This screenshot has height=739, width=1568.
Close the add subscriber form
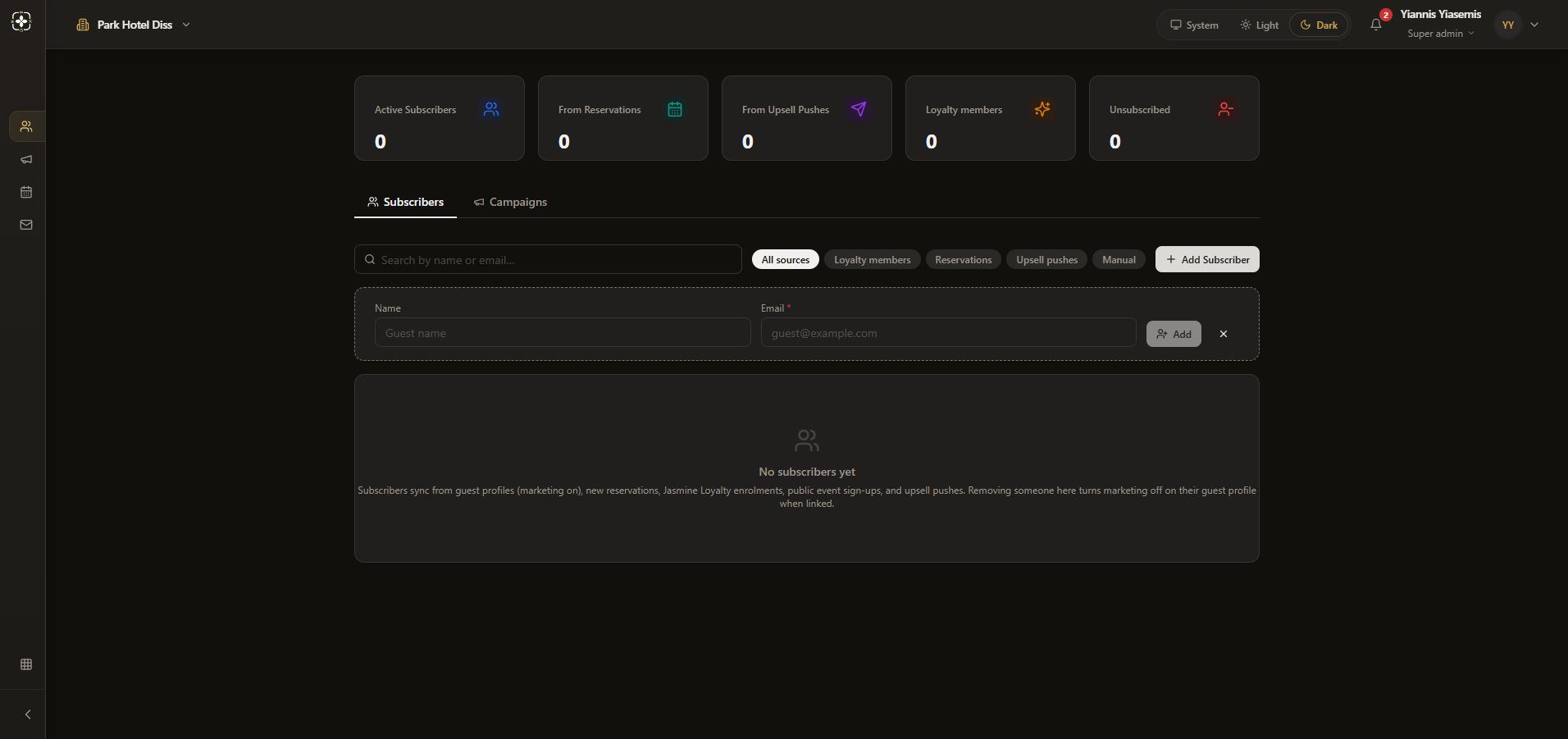1224,334
